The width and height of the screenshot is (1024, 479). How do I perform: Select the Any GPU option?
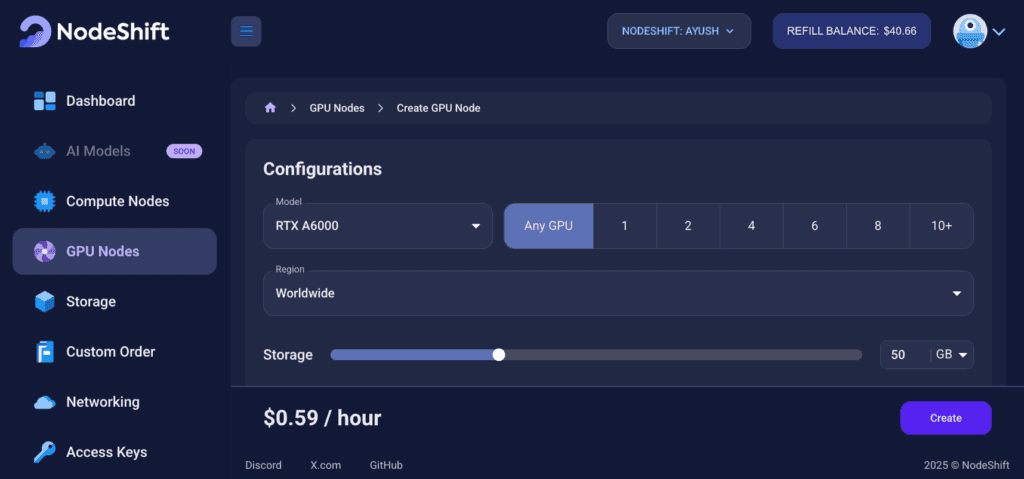549,226
